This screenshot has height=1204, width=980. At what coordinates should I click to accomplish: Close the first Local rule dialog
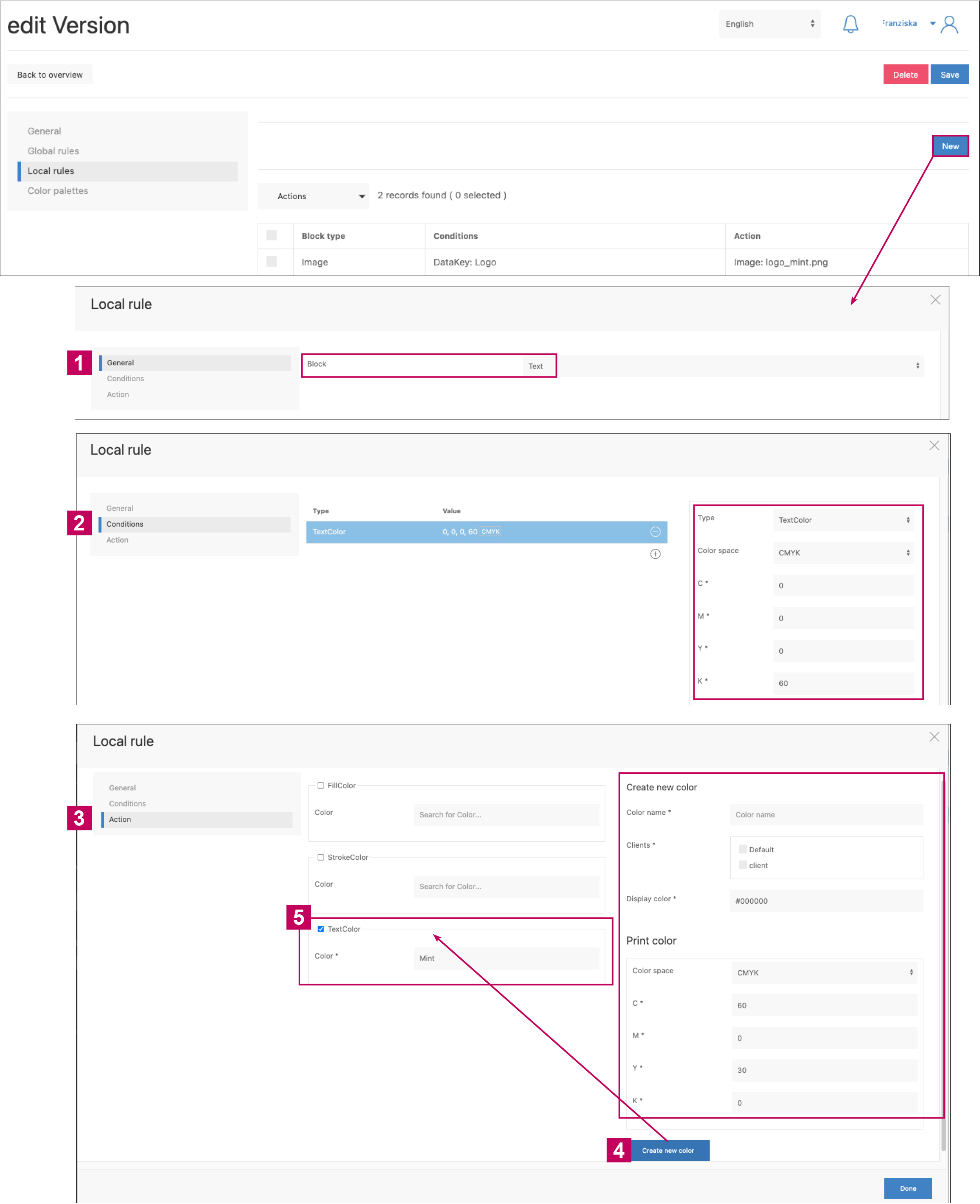(x=935, y=300)
